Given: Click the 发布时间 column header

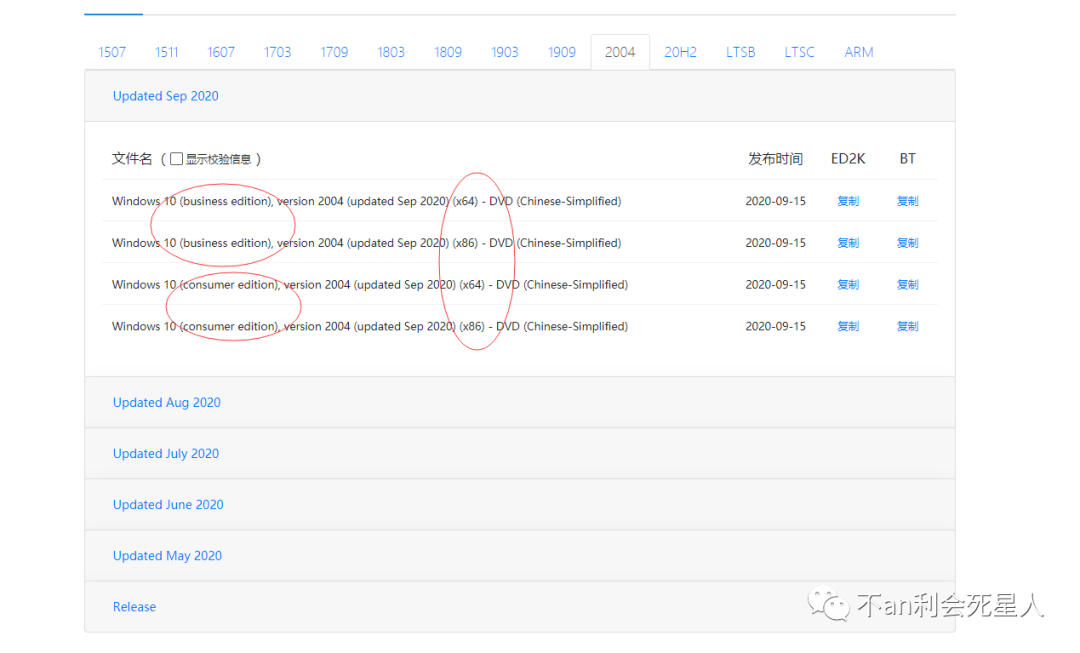Looking at the screenshot, I should point(776,159).
